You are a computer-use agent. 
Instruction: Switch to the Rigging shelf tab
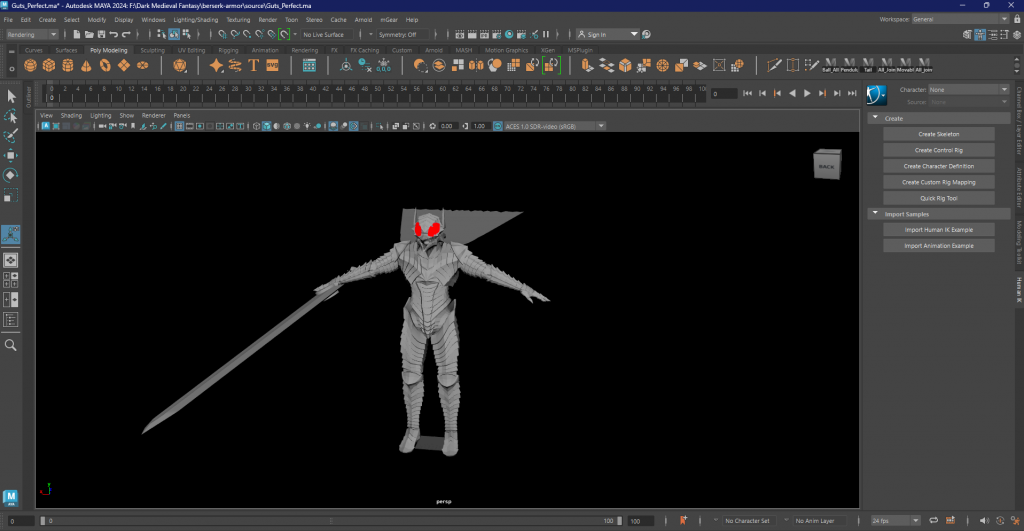click(229, 50)
